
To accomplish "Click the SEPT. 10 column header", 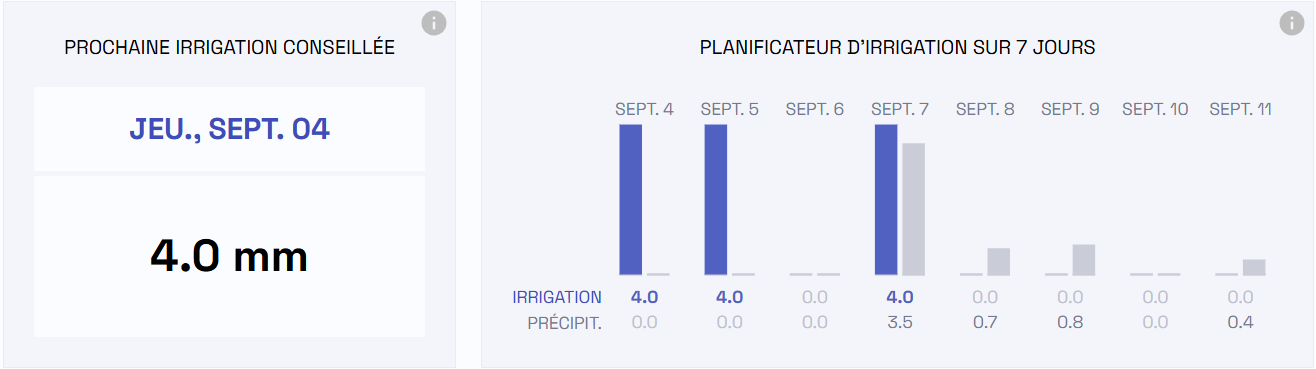I will (x=1155, y=109).
